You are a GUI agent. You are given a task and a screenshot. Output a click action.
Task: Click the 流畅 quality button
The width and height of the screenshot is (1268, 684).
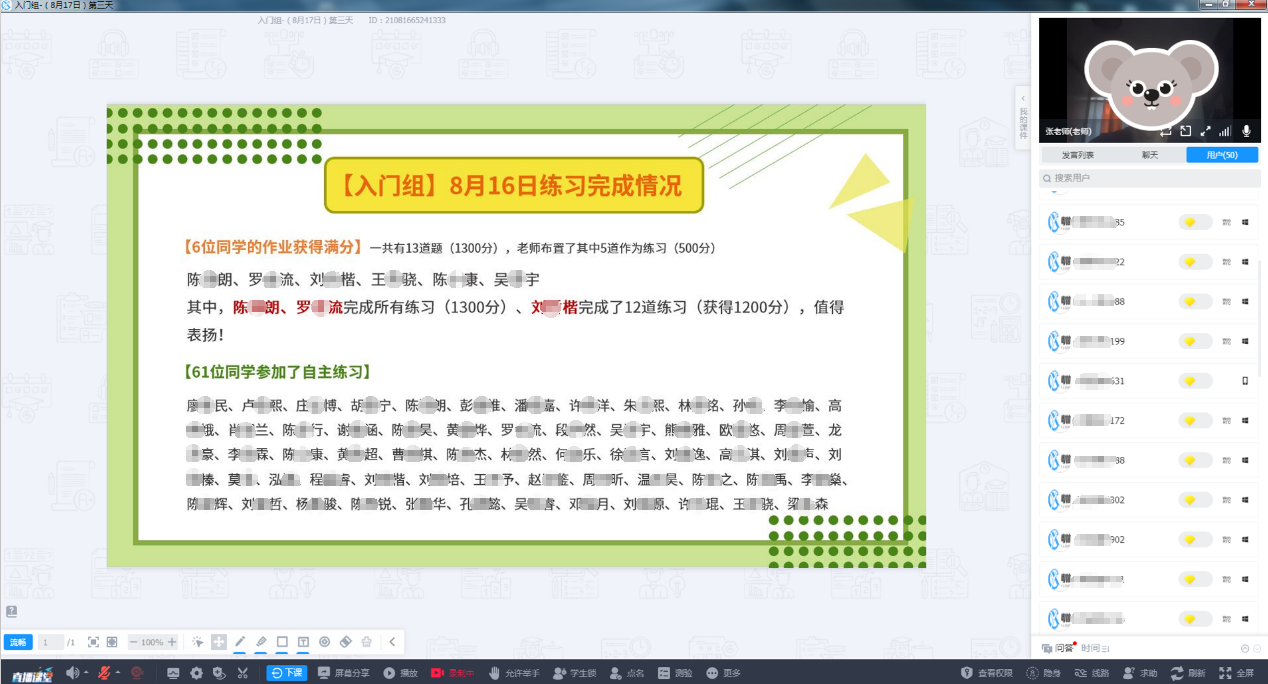pos(18,642)
